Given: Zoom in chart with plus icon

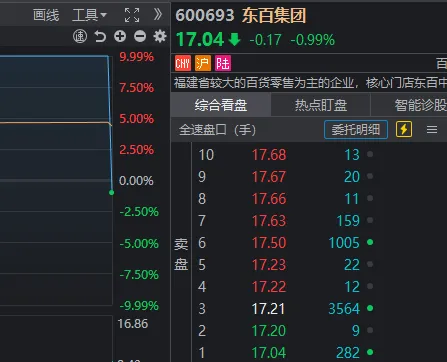Looking at the screenshot, I should [x=120, y=36].
